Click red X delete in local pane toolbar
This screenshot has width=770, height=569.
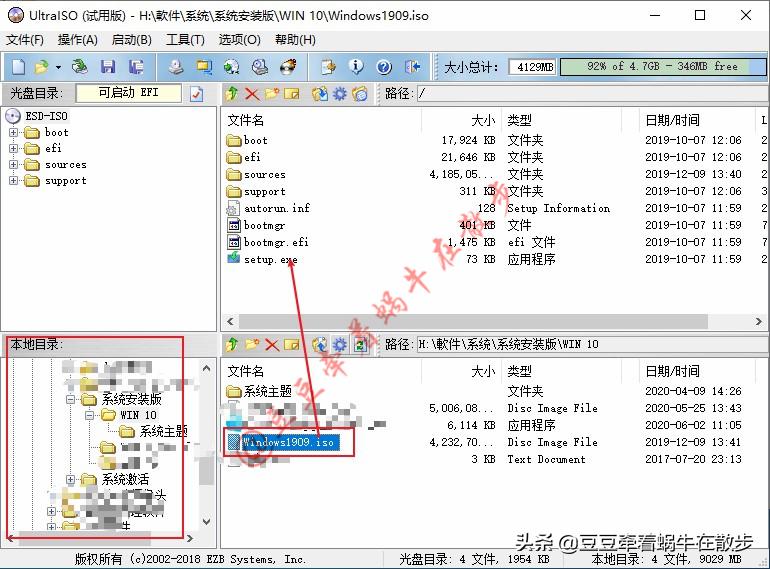coord(272,345)
